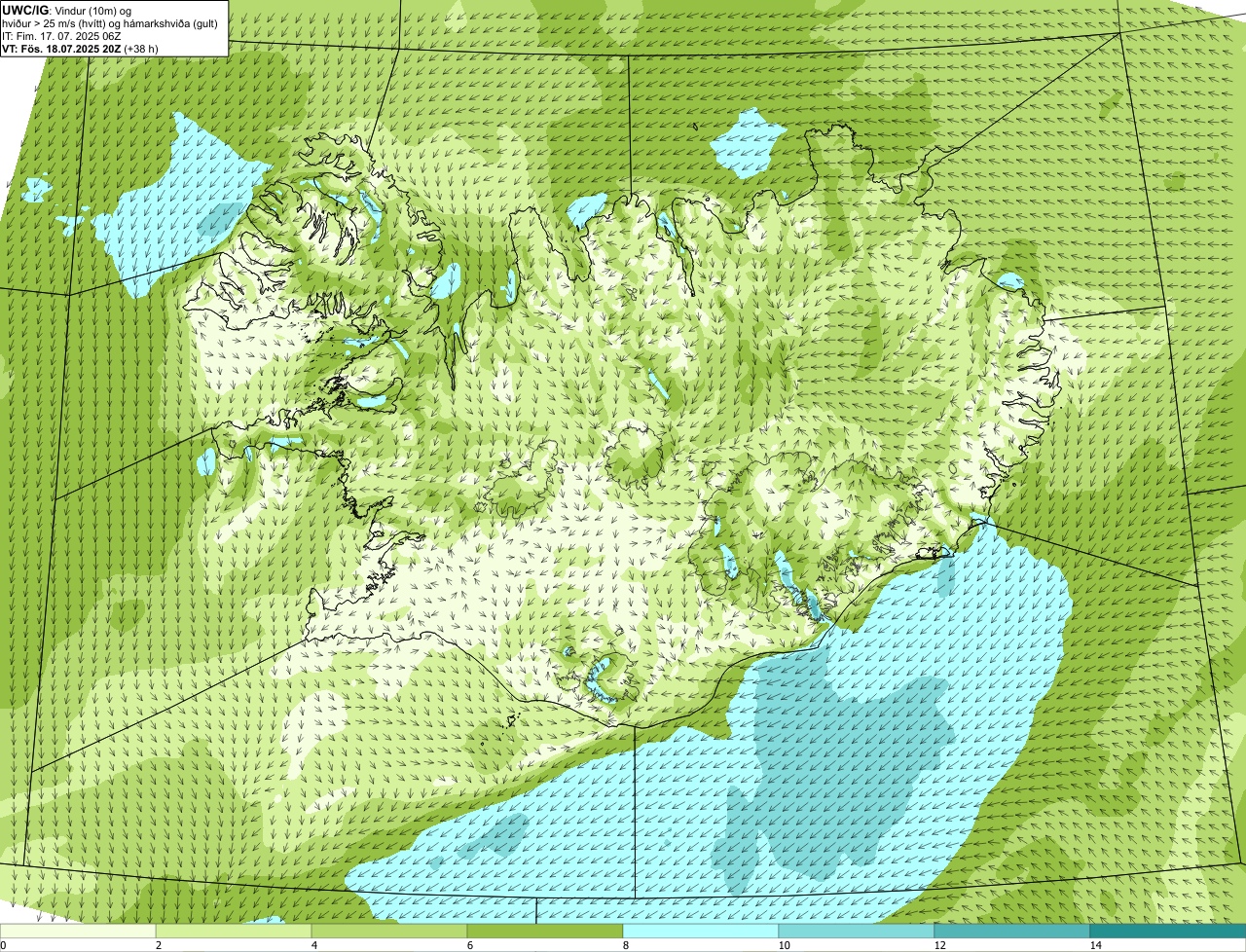
Task: Click the 4–6 m/s green legend swatch
Action: (x=389, y=931)
